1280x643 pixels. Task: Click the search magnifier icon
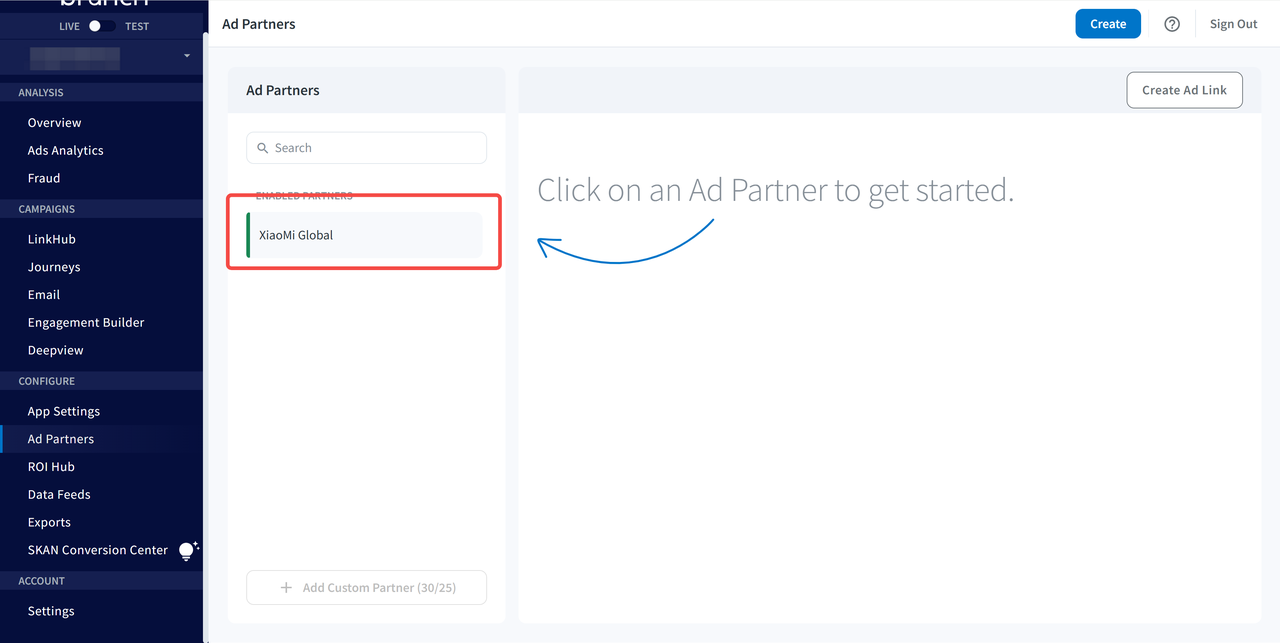pos(264,148)
